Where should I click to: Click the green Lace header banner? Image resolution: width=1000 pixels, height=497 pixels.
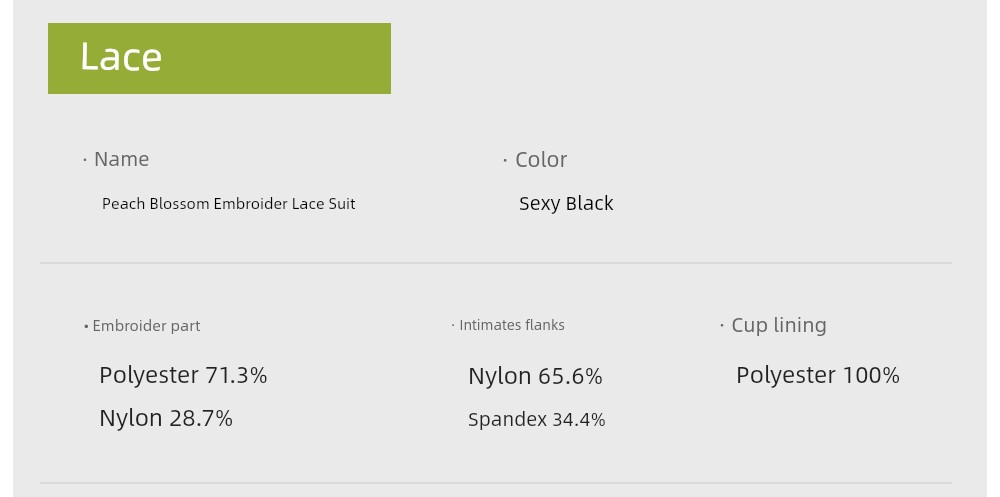[219, 59]
